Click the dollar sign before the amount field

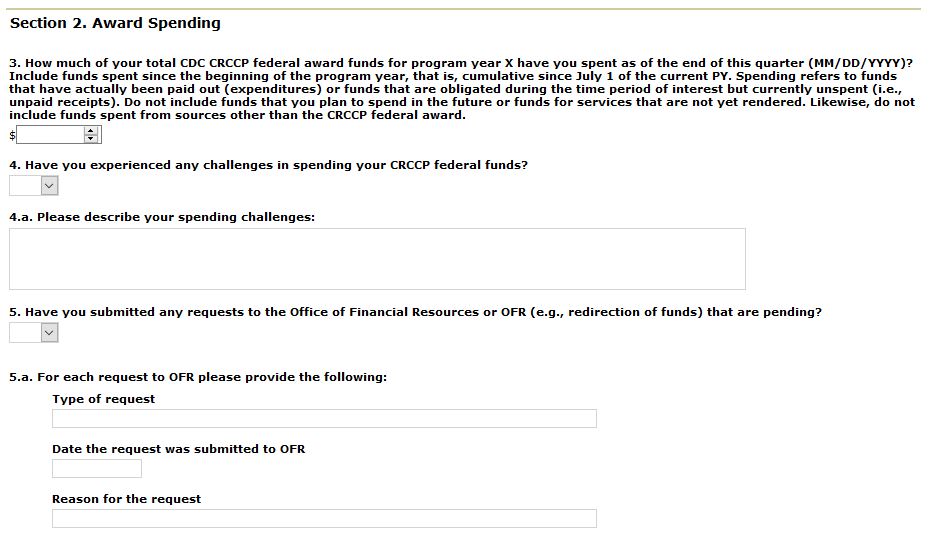coord(12,135)
